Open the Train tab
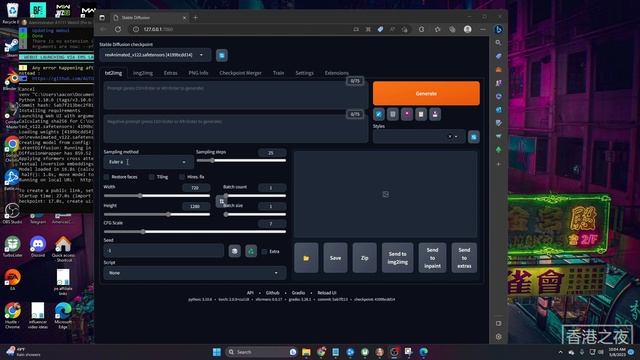640x360 pixels. pyautogui.click(x=278, y=73)
